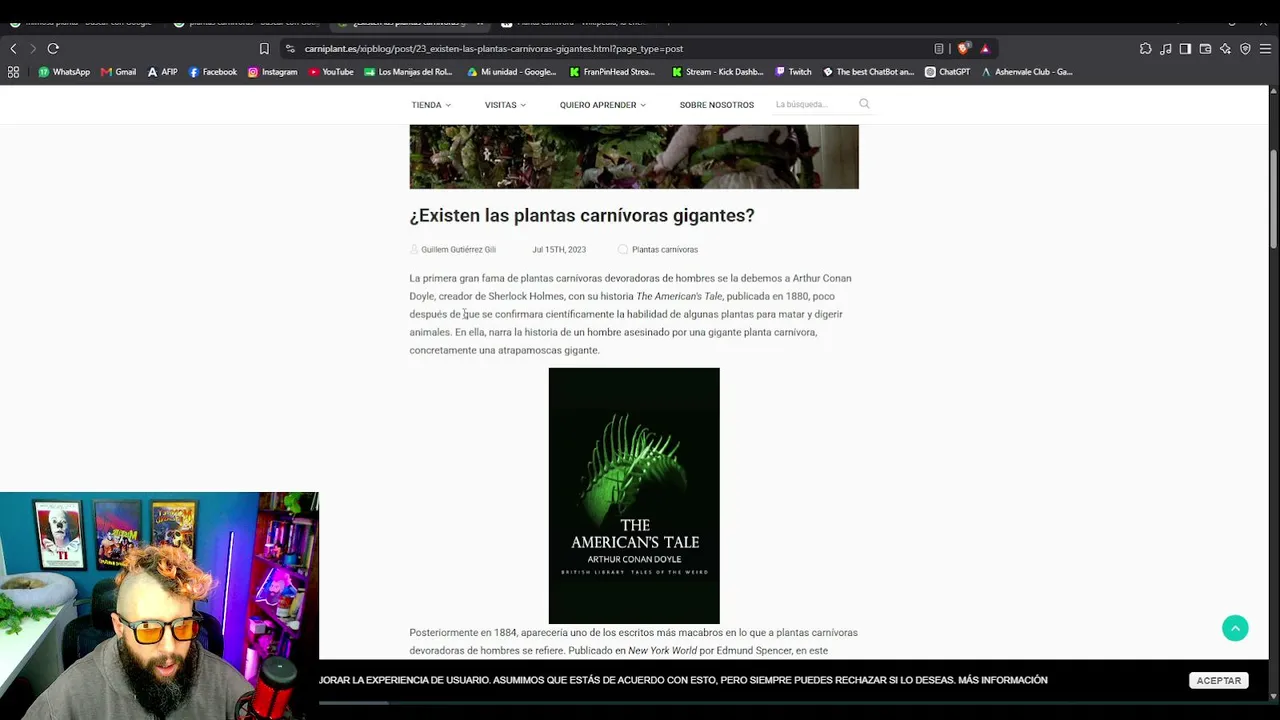The image size is (1280, 720).
Task: Open the AFIP bookmark
Action: [x=162, y=72]
